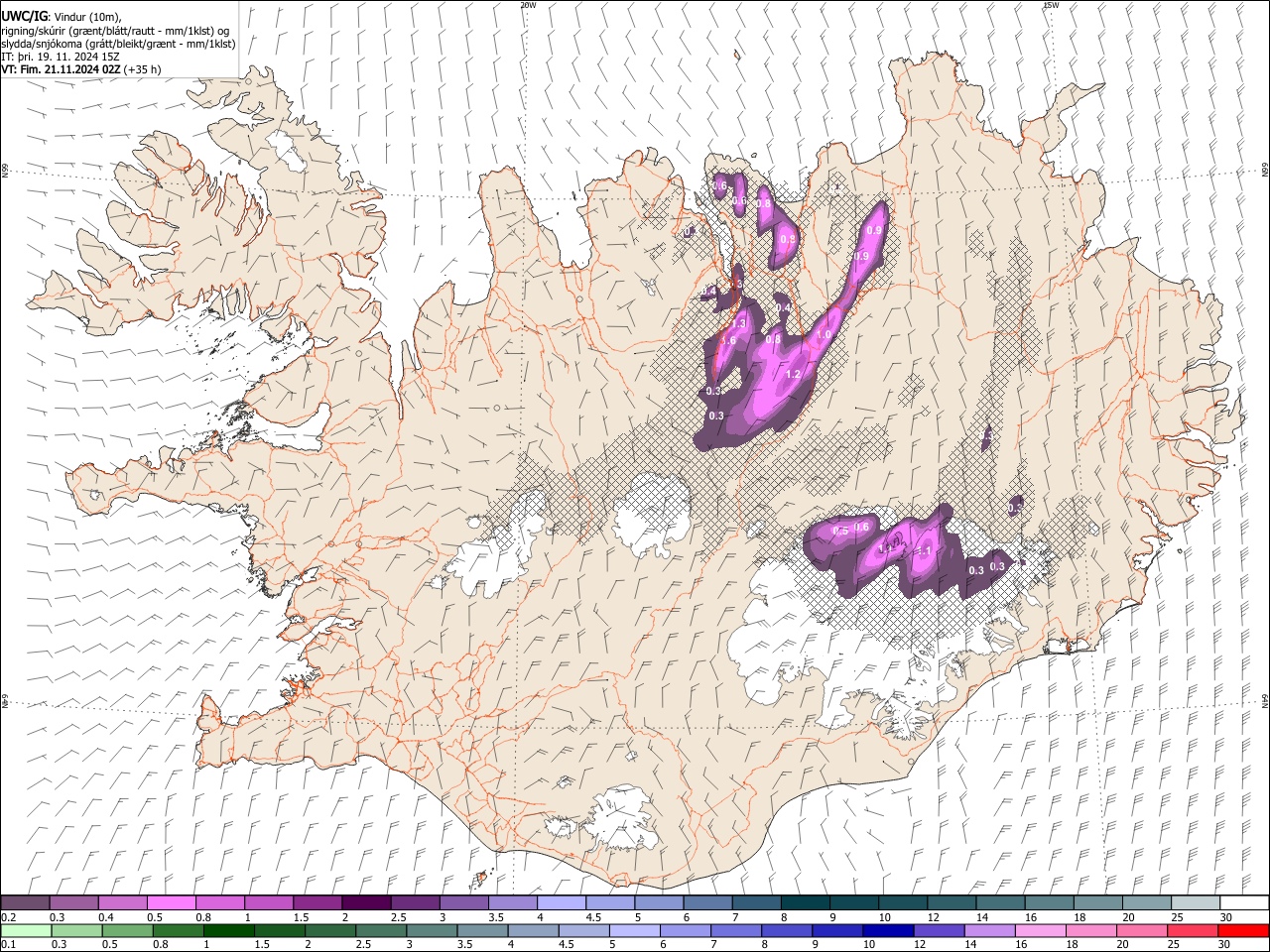The image size is (1270, 952).
Task: Click the "0.5" snowfall value on map
Action: [x=840, y=532]
